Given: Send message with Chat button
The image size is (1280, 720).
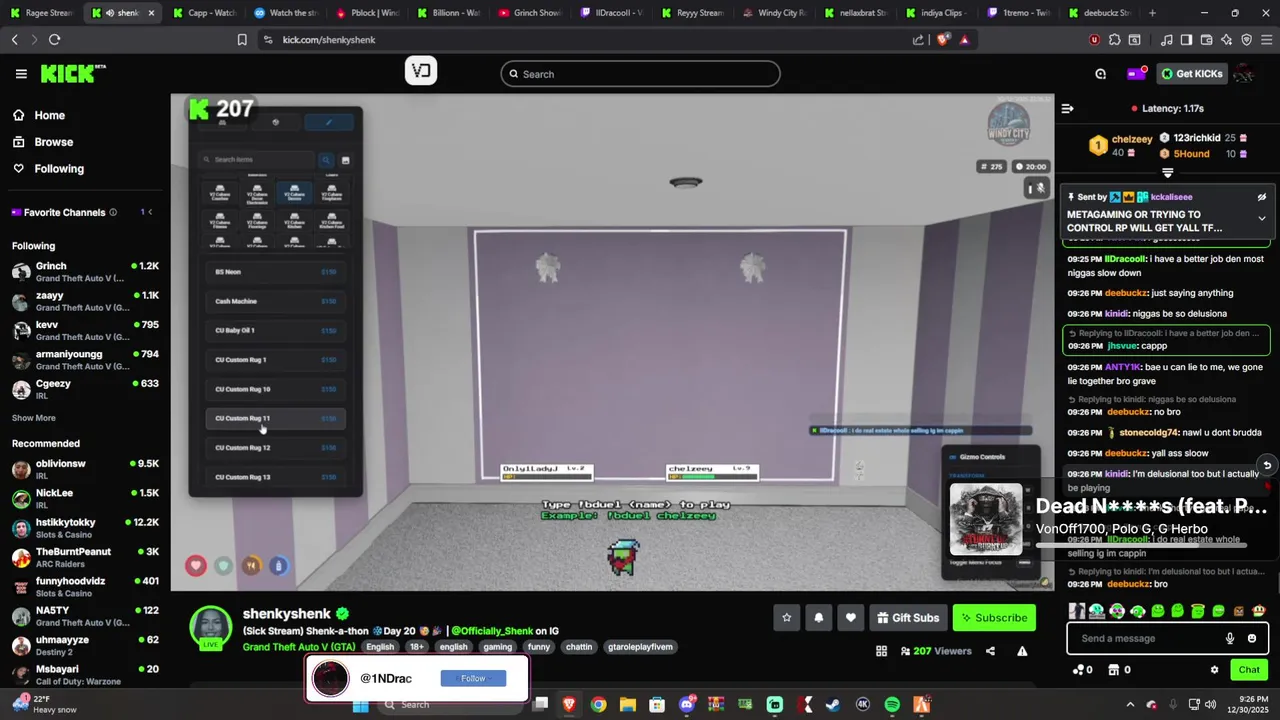Looking at the screenshot, I should point(1249,670).
